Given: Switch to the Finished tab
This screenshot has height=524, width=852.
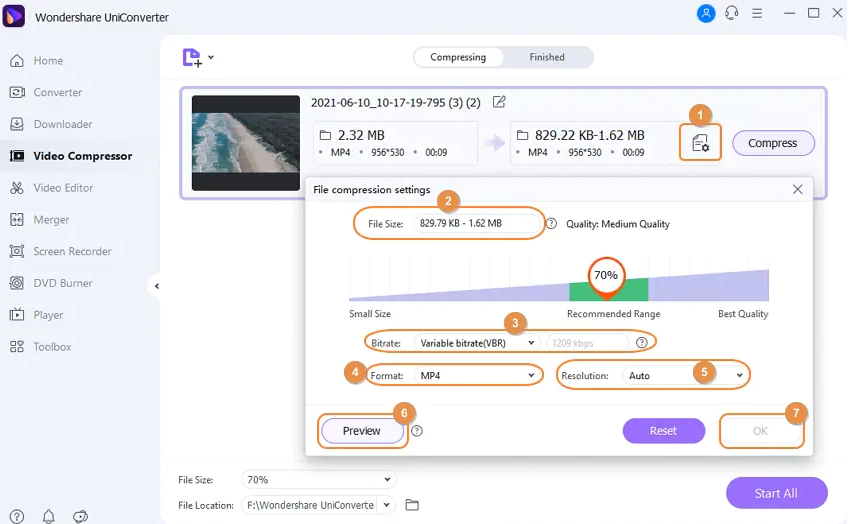Looking at the screenshot, I should point(547,57).
